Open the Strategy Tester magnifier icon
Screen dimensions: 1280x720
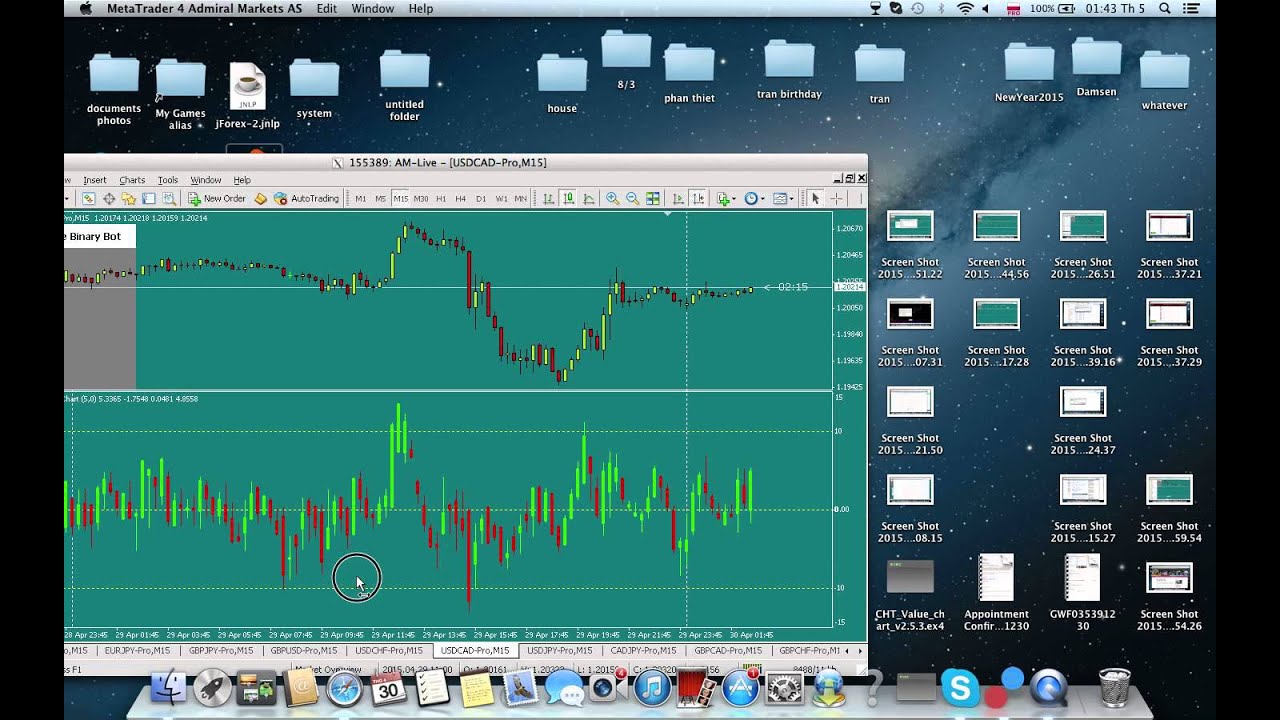169,199
